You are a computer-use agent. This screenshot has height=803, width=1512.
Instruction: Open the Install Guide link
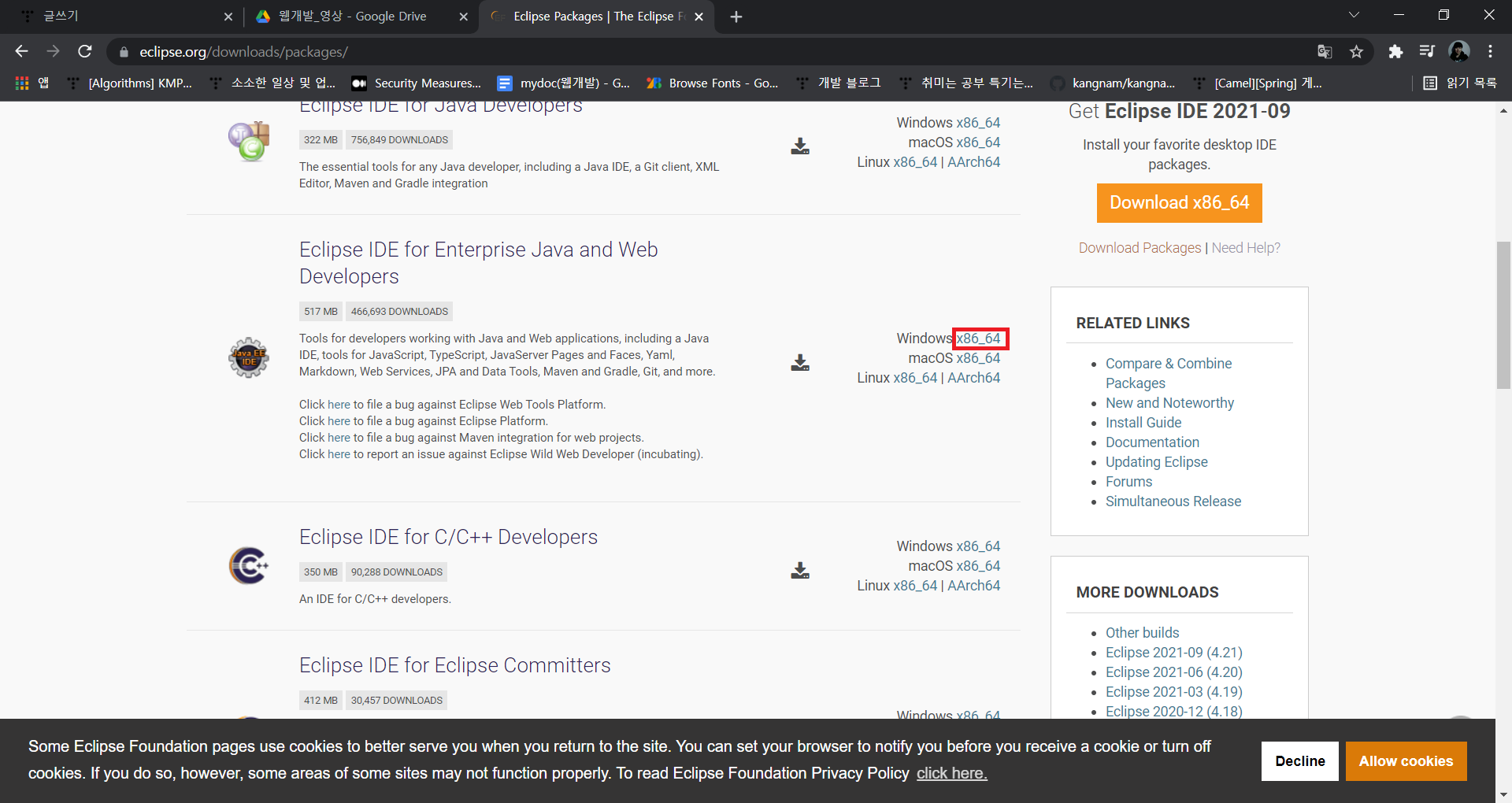[x=1143, y=423]
